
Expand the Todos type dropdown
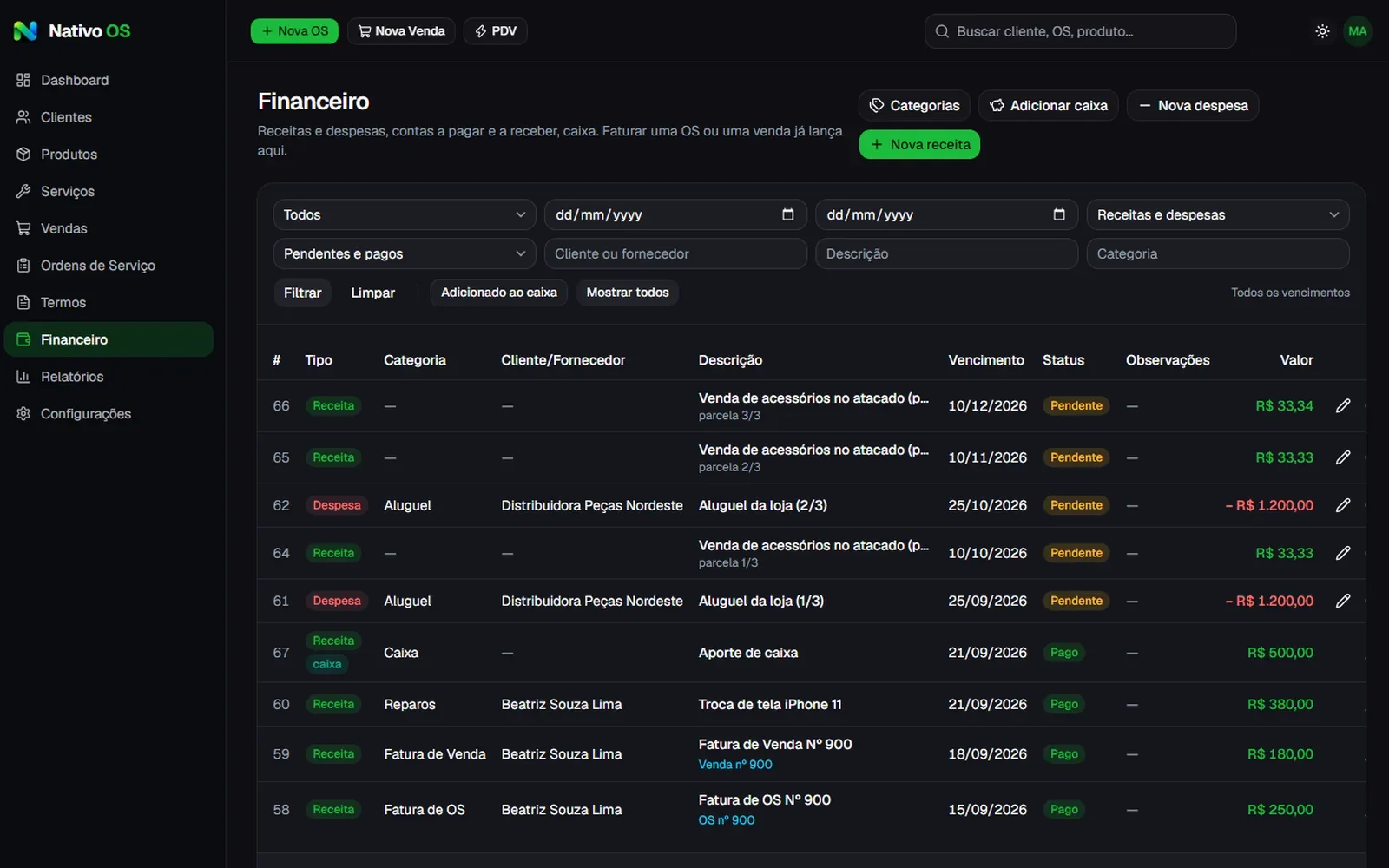[405, 214]
